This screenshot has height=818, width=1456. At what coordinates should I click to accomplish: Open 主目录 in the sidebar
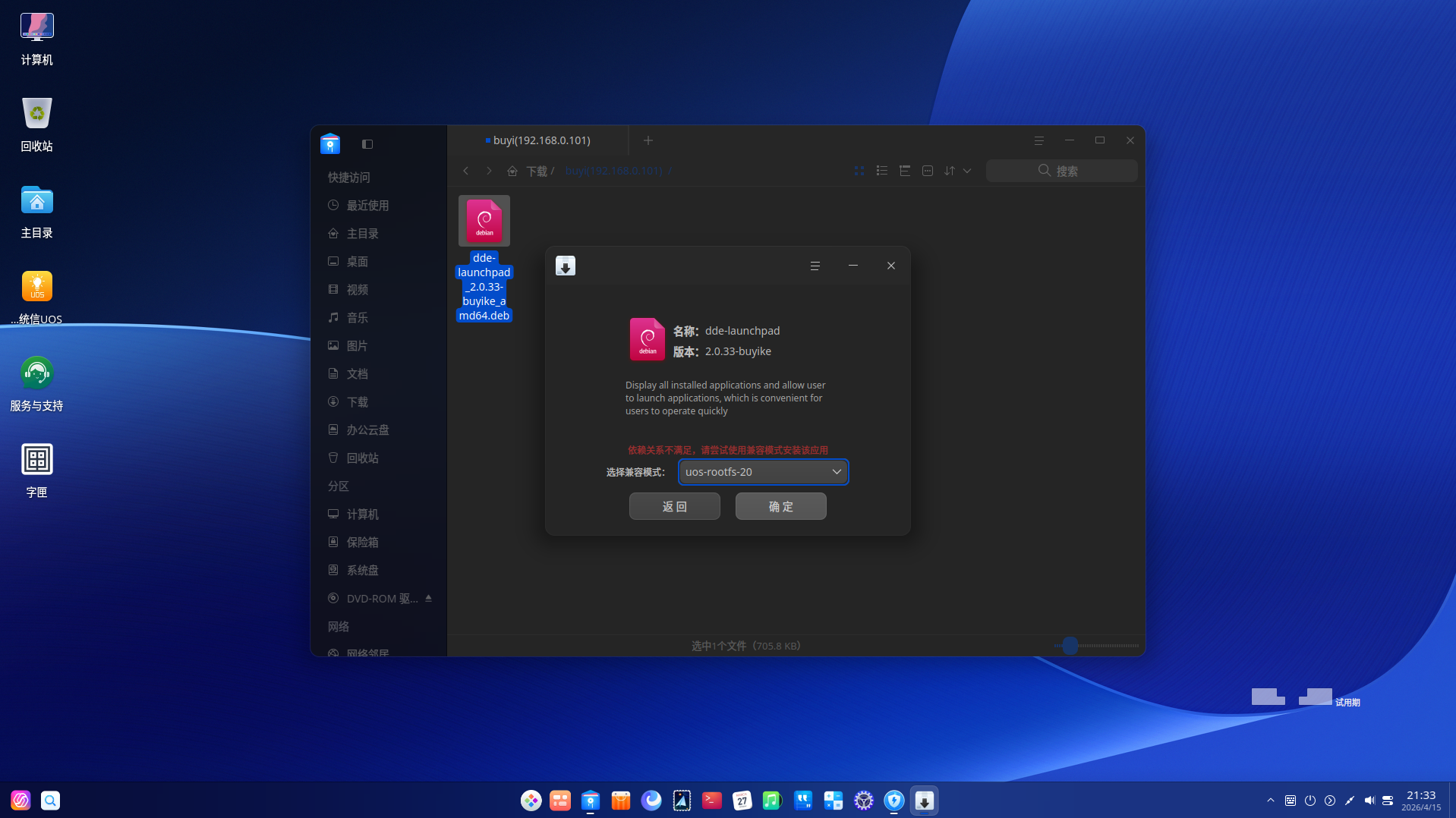[378, 234]
